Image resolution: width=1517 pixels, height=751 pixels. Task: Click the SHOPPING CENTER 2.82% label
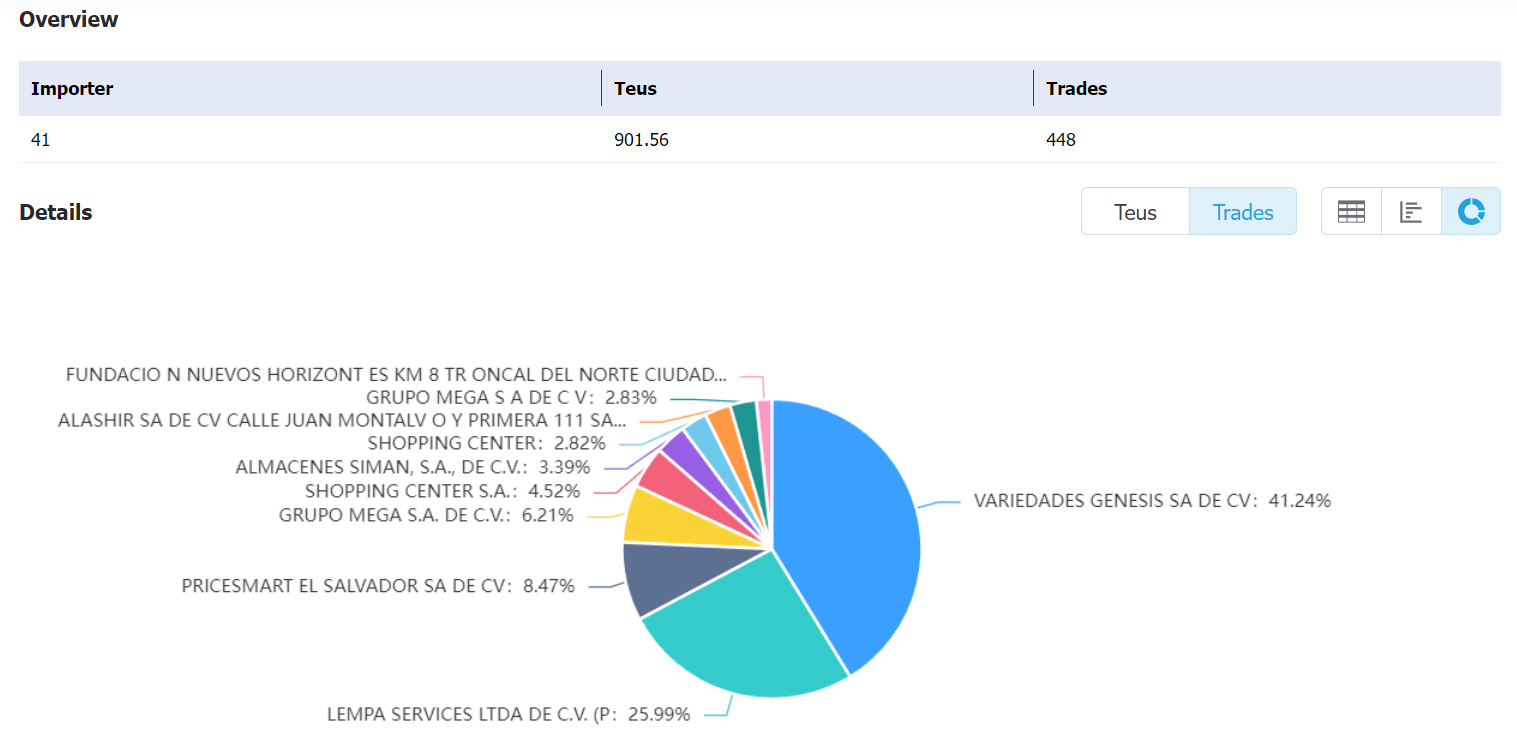(487, 443)
